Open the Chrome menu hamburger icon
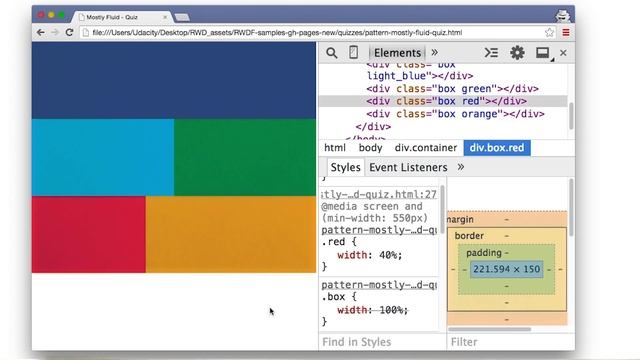 click(566, 33)
